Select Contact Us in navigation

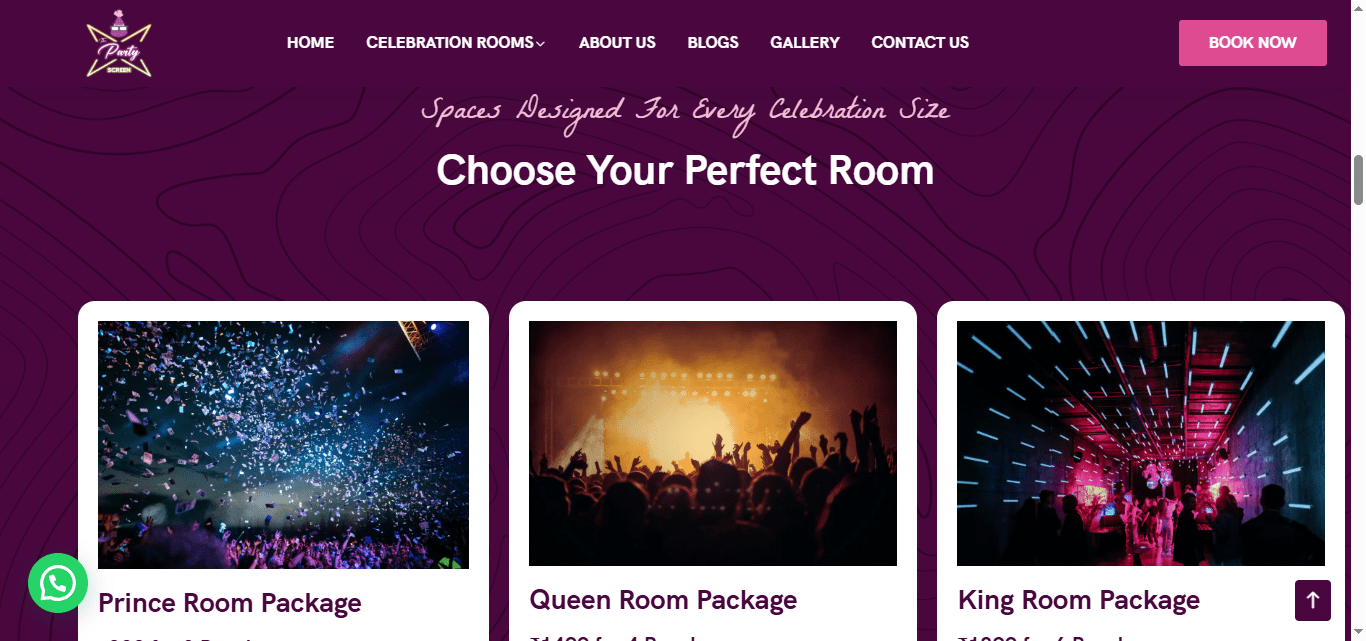920,42
